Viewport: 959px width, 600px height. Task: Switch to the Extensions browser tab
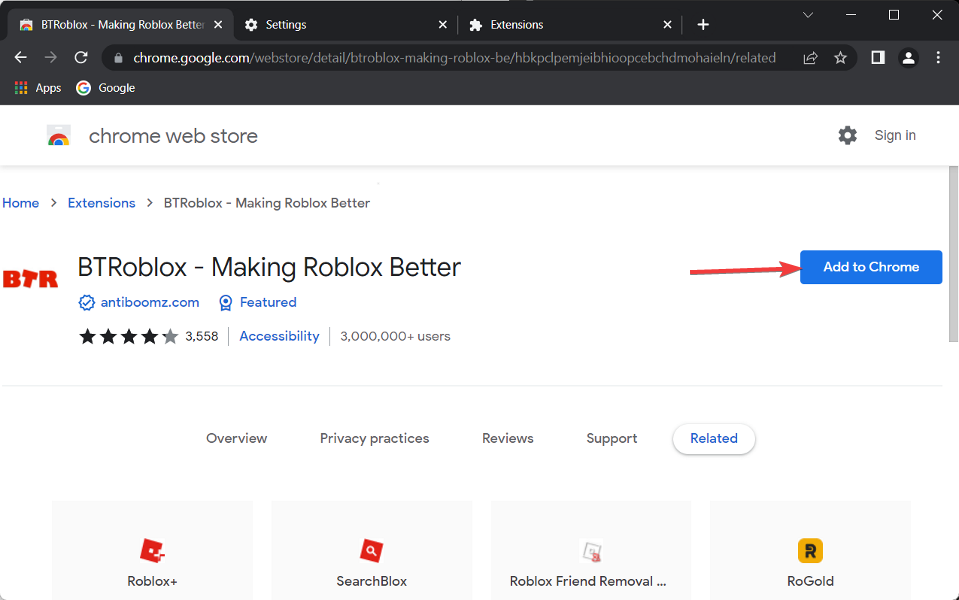point(571,24)
